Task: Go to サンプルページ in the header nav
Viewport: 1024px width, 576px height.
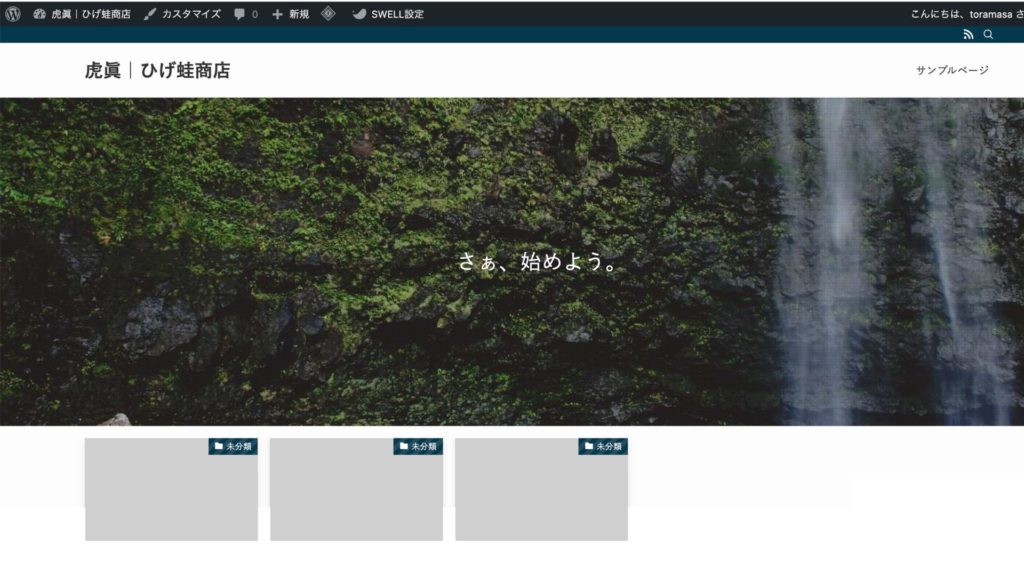Action: pos(952,70)
